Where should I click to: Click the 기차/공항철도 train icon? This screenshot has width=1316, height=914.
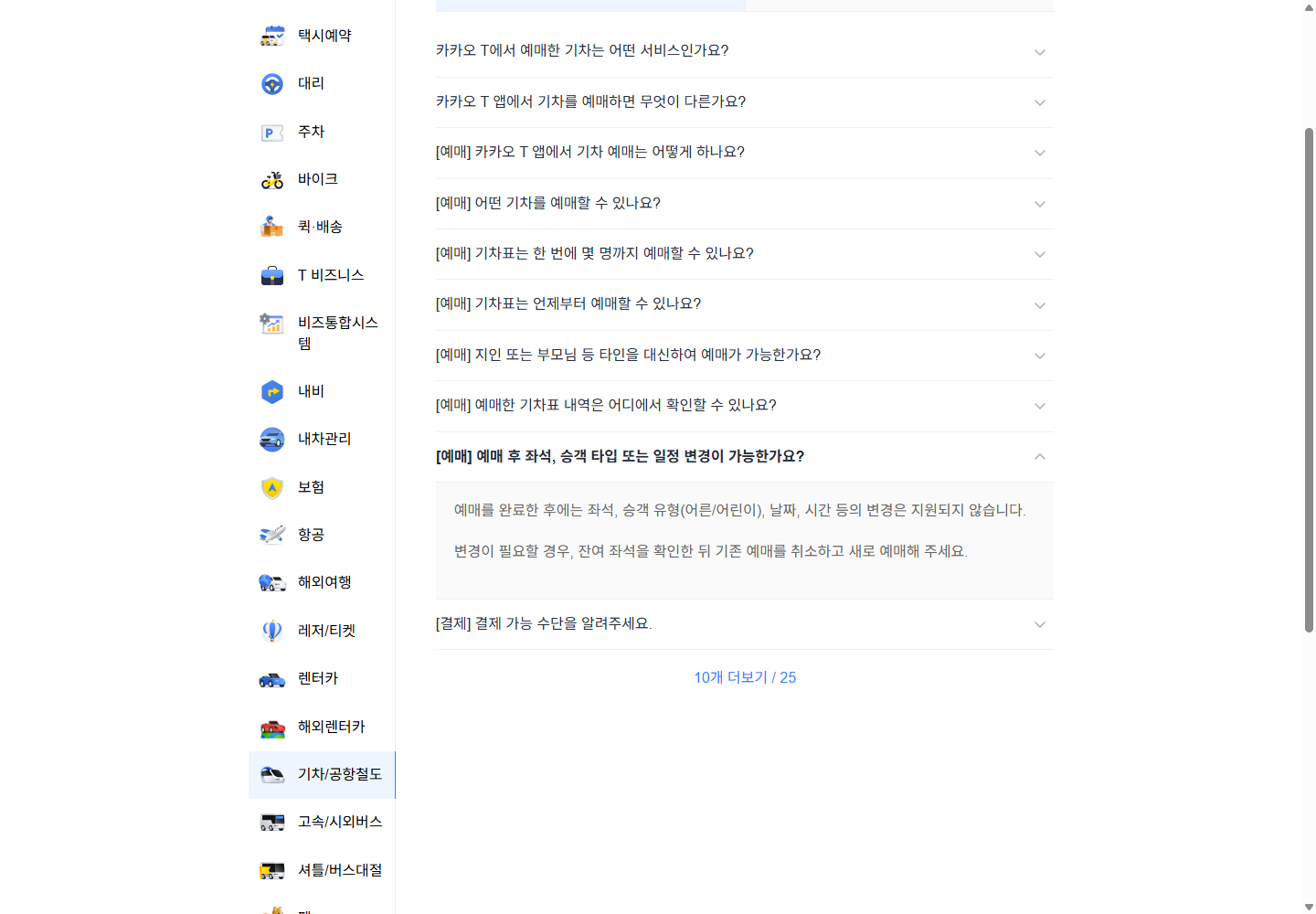pyautogui.click(x=272, y=775)
